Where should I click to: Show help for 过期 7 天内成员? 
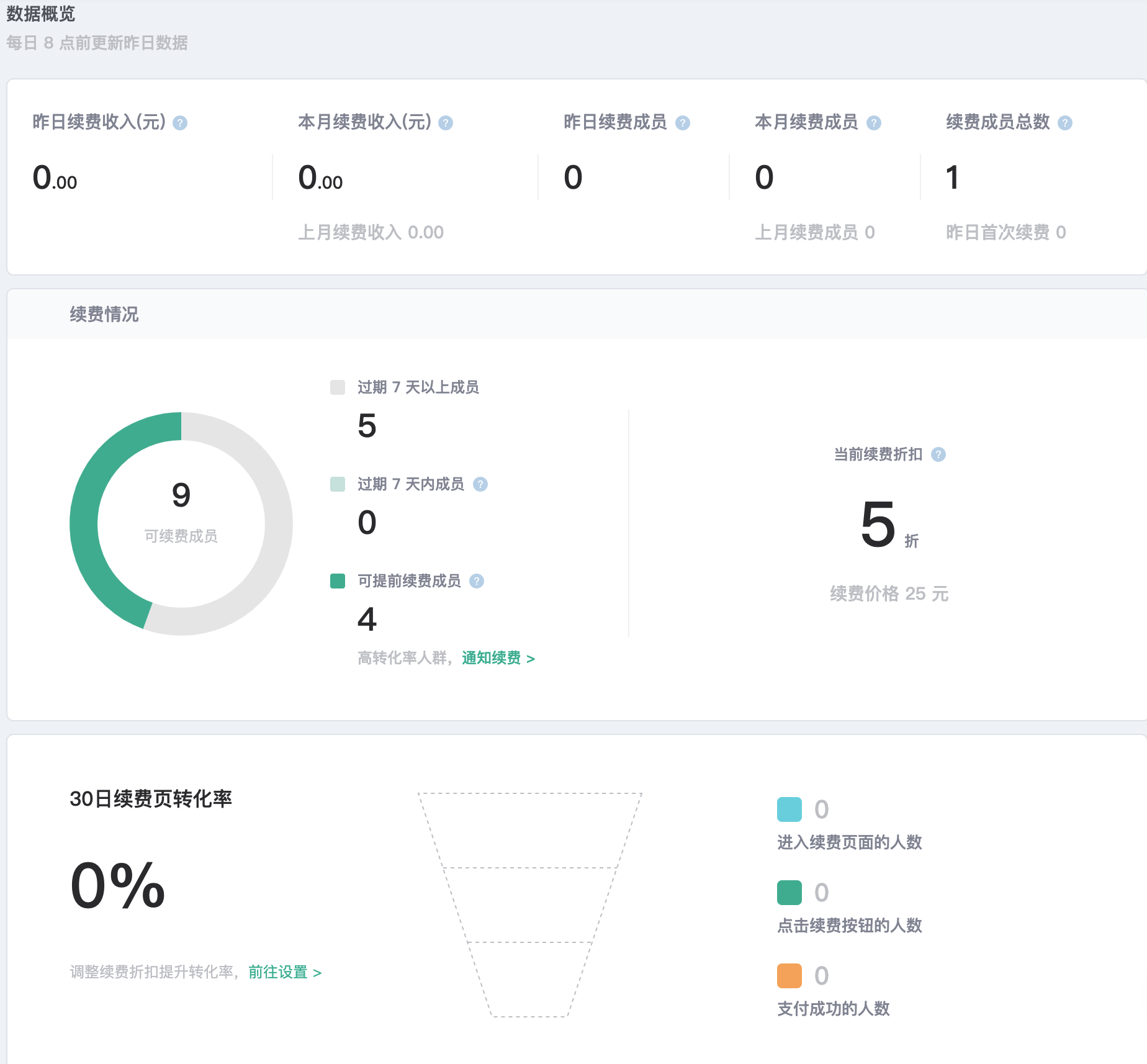pos(480,484)
